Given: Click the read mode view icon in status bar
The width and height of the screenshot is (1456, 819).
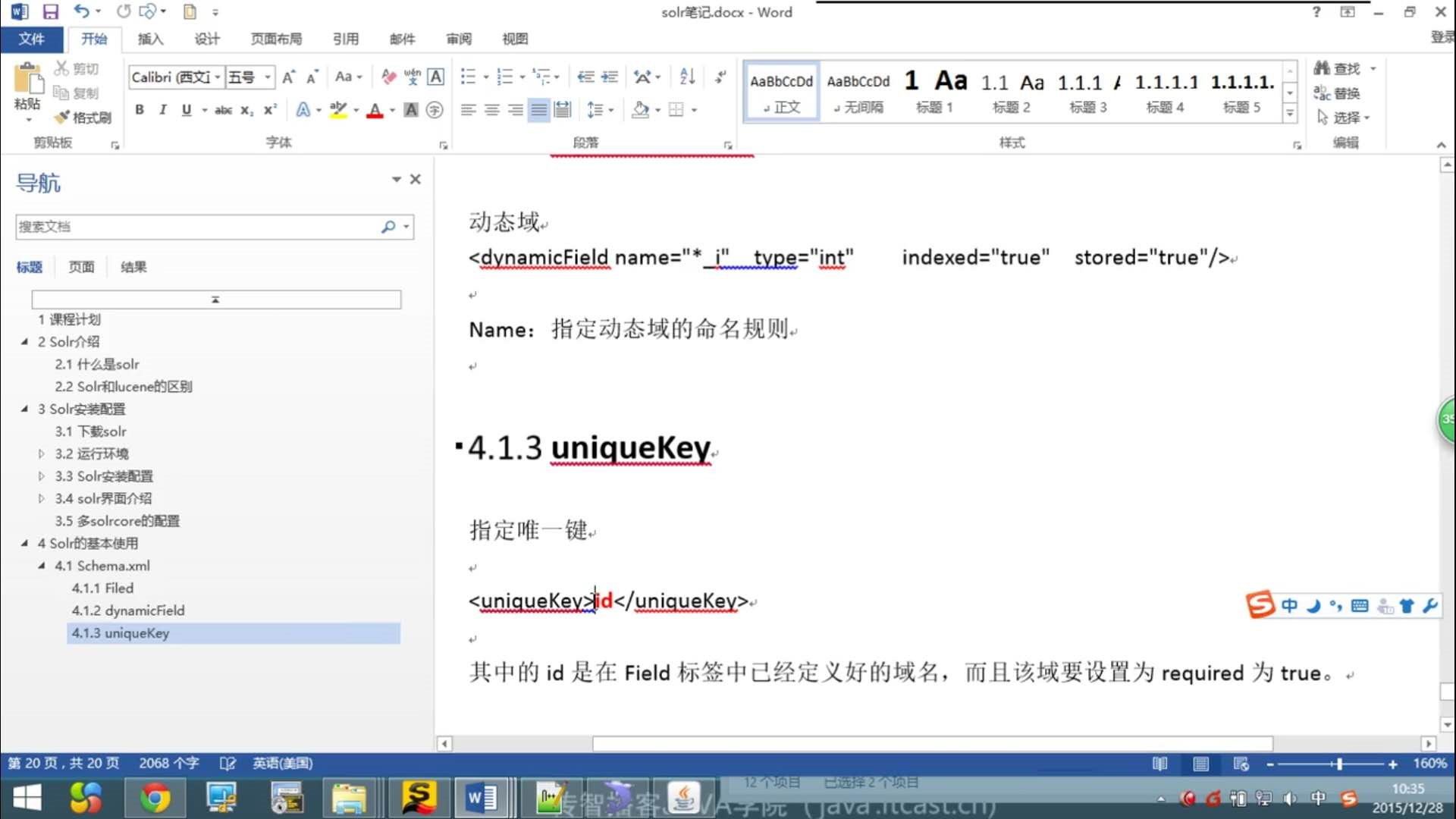Looking at the screenshot, I should (1159, 764).
